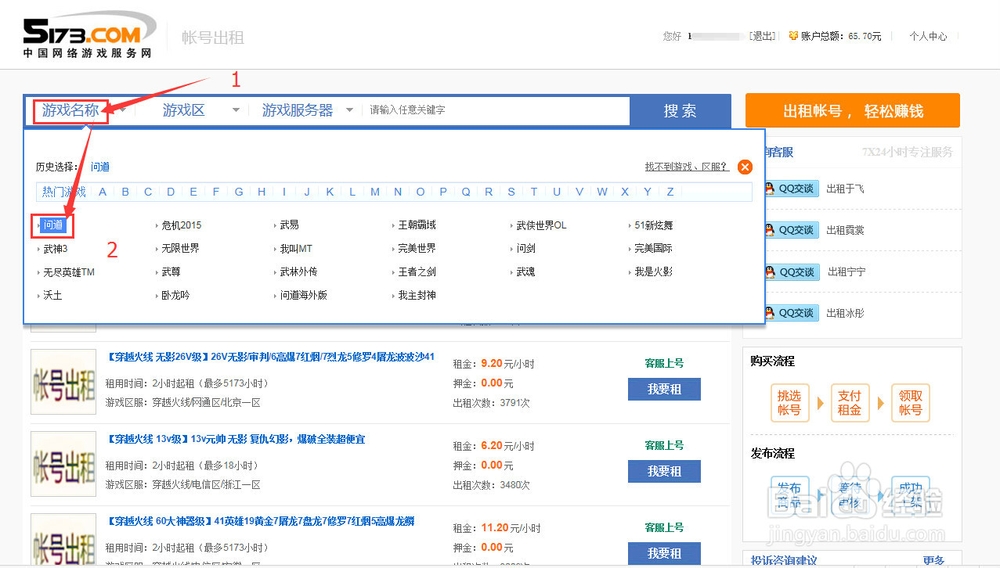Click the 挑选帐号 step icon
This screenshot has width=1000, height=568.
(790, 403)
